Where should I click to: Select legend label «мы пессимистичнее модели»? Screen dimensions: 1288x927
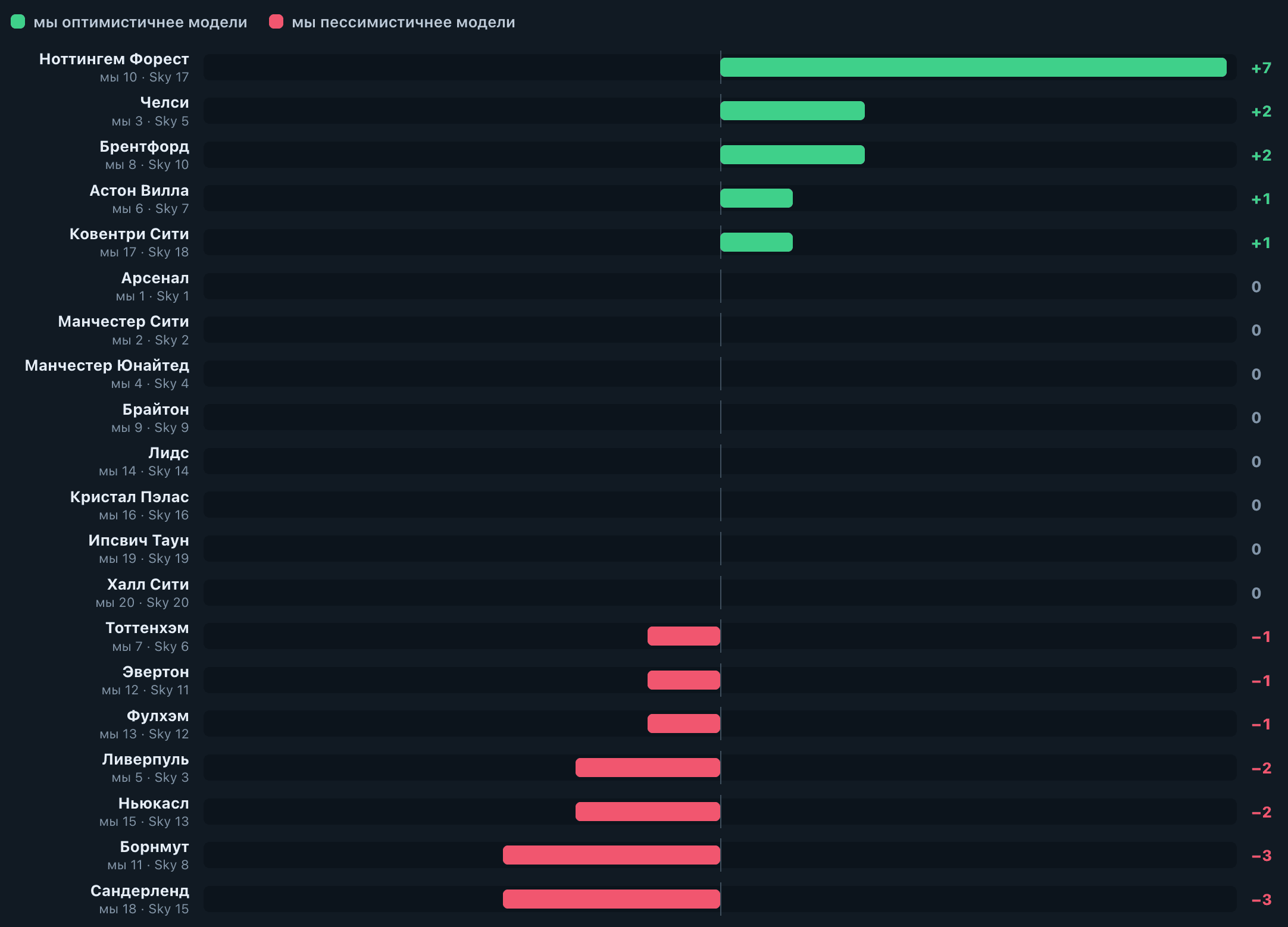[404, 23]
